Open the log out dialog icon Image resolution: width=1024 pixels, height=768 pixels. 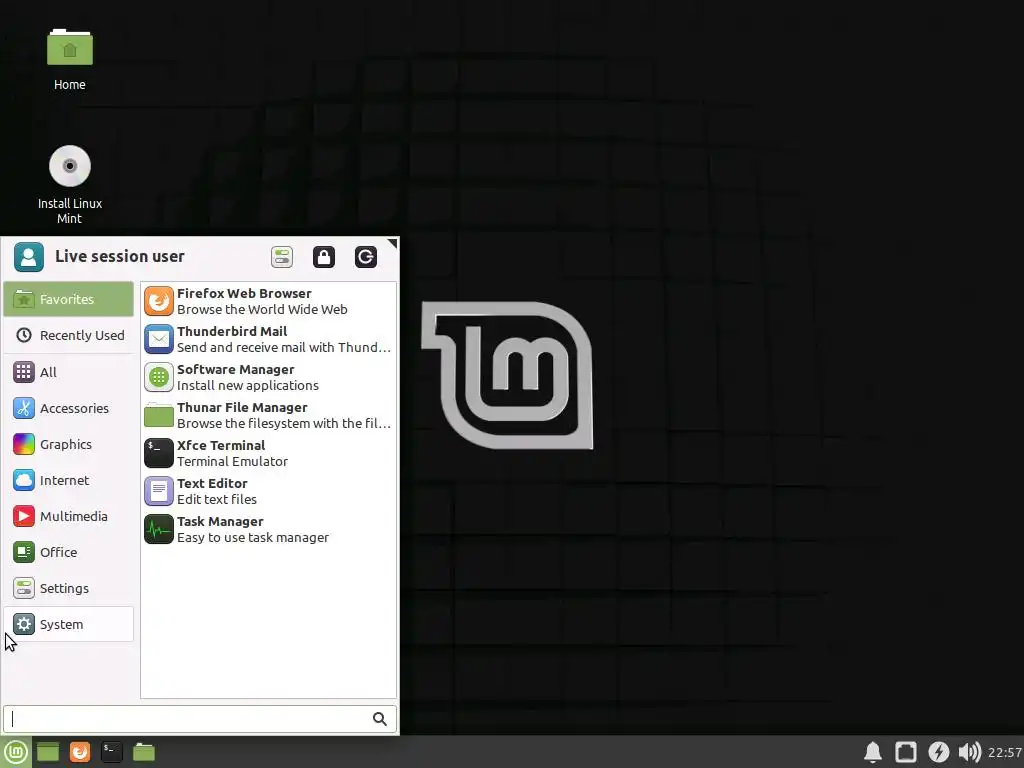coord(366,257)
